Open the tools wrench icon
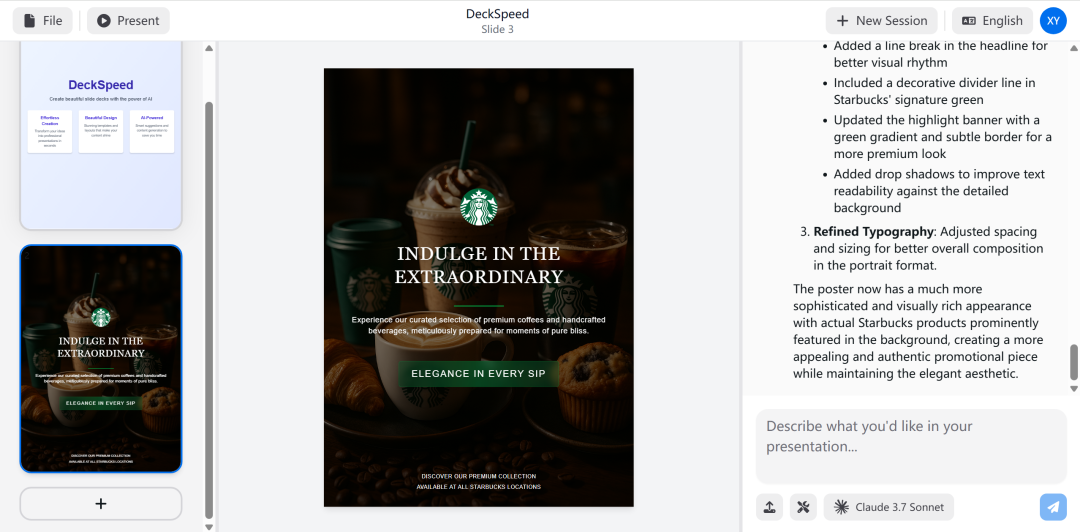The width and height of the screenshot is (1080, 532). tap(803, 507)
